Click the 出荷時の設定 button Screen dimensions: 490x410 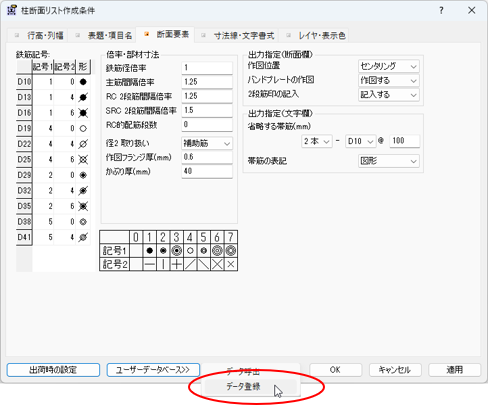[53, 370]
